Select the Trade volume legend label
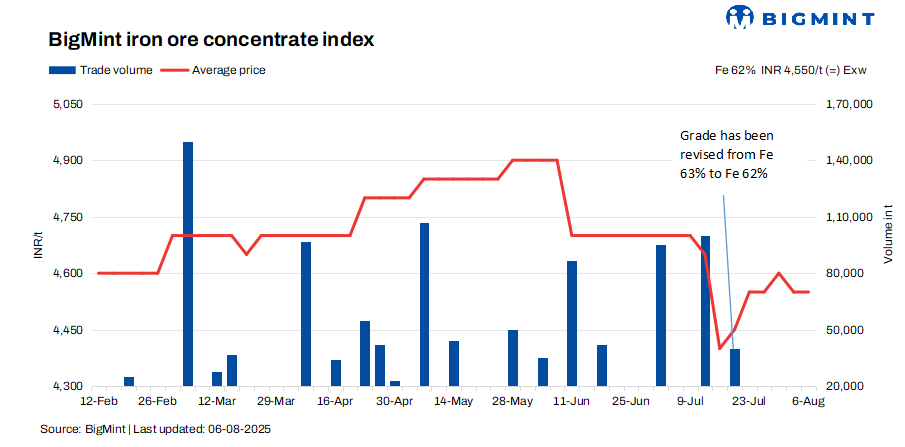 tap(116, 70)
